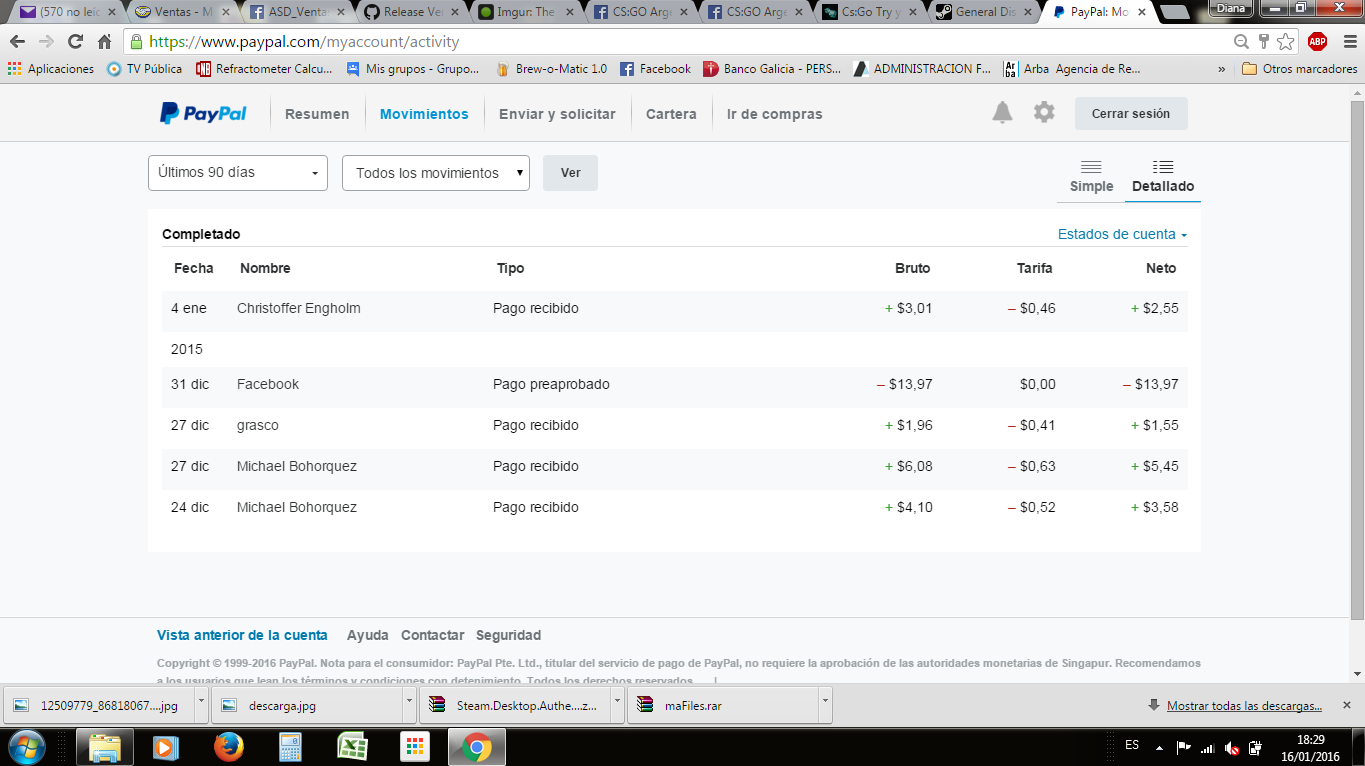This screenshot has width=1365, height=766.
Task: Click the Cerrar sesión button
Action: pos(1130,114)
